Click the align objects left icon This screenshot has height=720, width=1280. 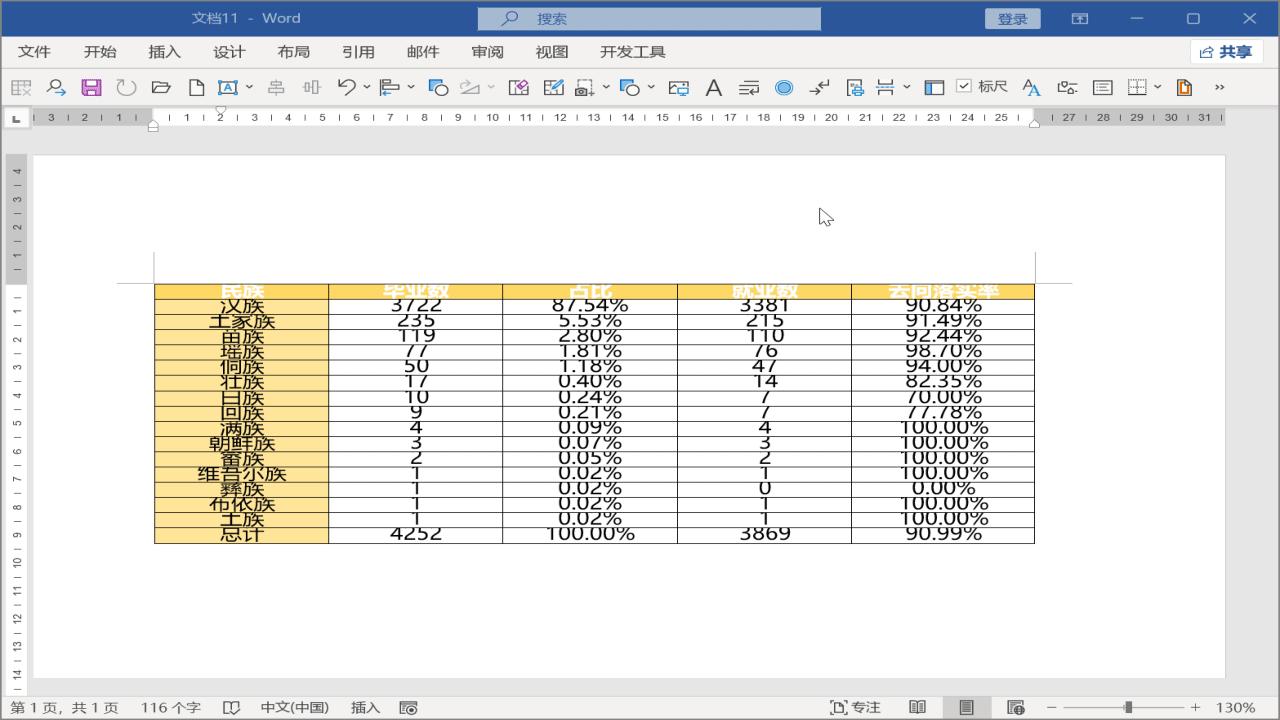[x=390, y=88]
